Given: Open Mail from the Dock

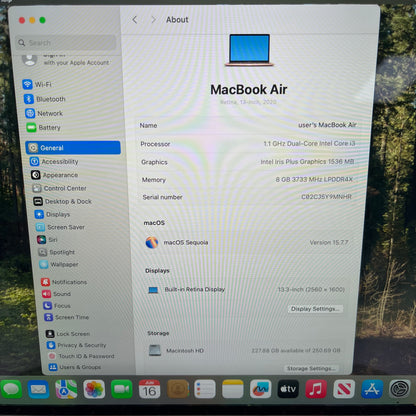Looking at the screenshot, I should (39, 389).
